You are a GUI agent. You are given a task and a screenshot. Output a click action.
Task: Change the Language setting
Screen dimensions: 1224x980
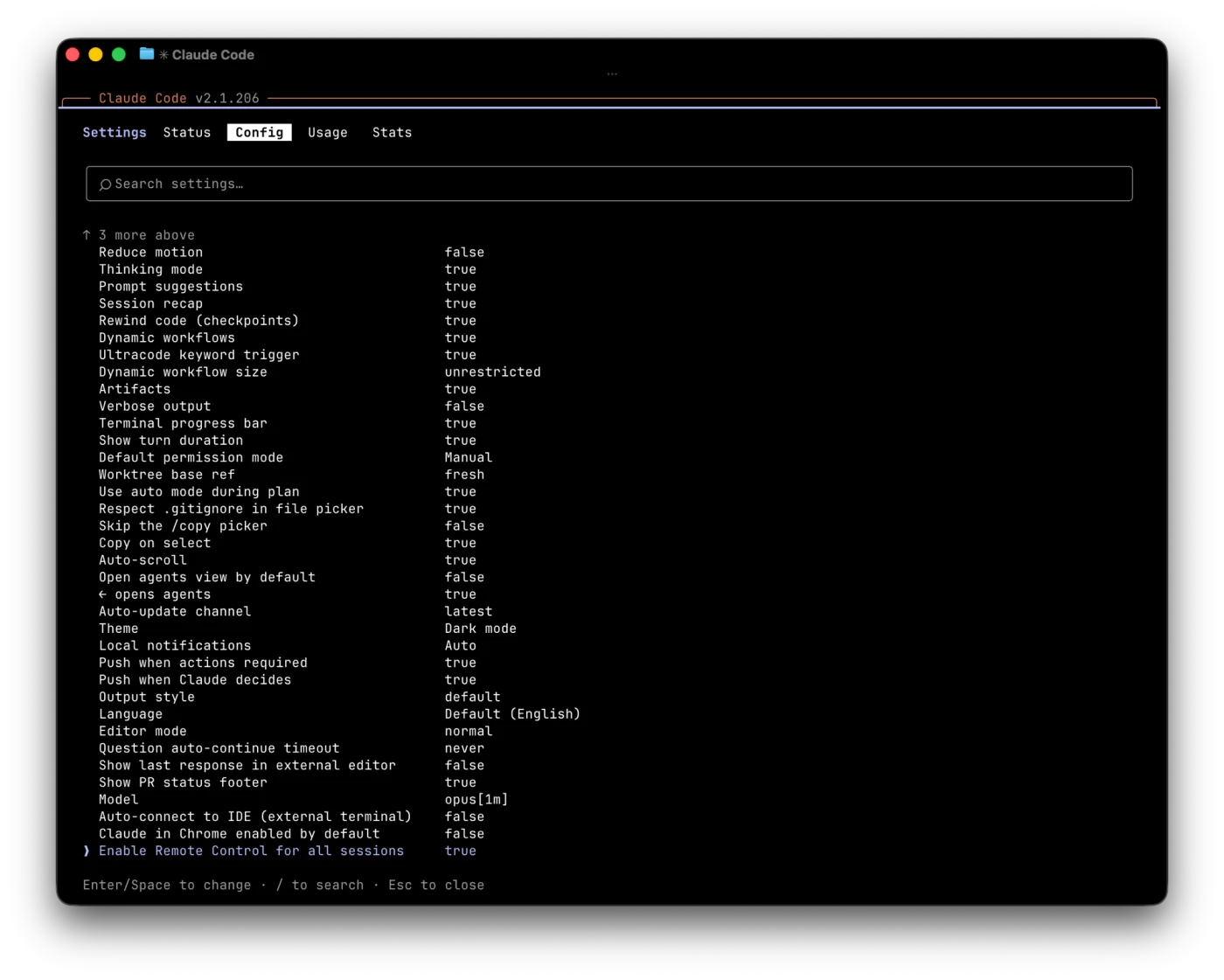(339, 714)
